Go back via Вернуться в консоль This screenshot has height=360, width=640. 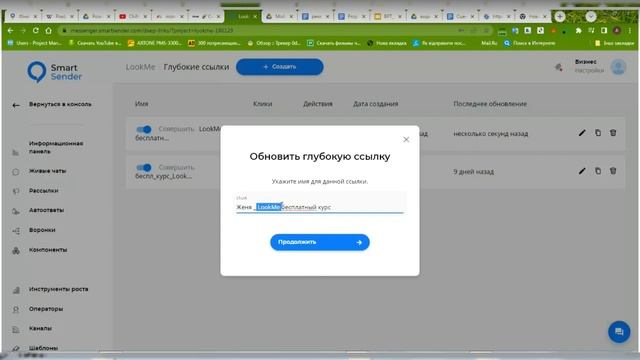[60, 104]
